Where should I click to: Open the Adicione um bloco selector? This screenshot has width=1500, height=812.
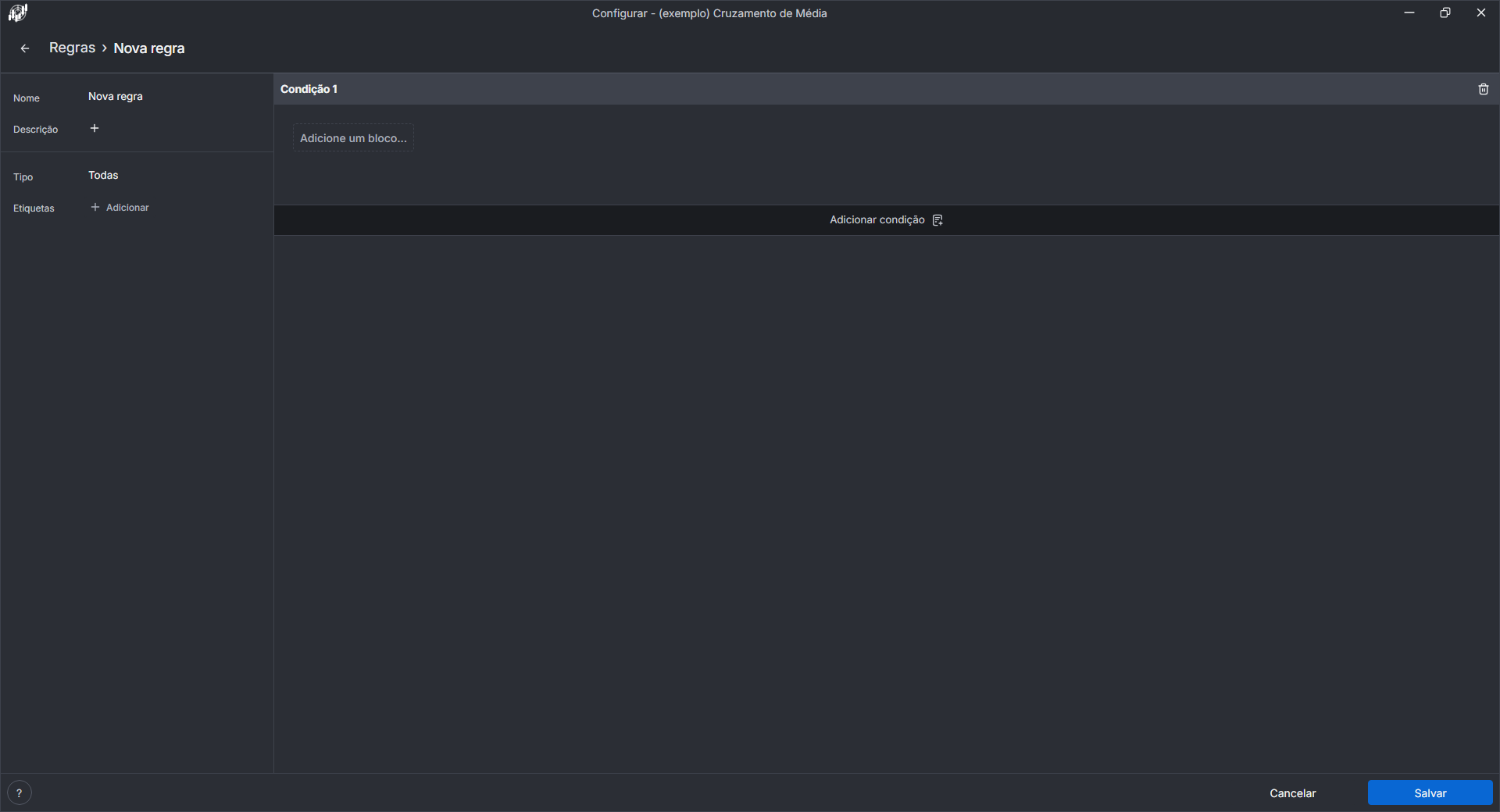point(353,138)
